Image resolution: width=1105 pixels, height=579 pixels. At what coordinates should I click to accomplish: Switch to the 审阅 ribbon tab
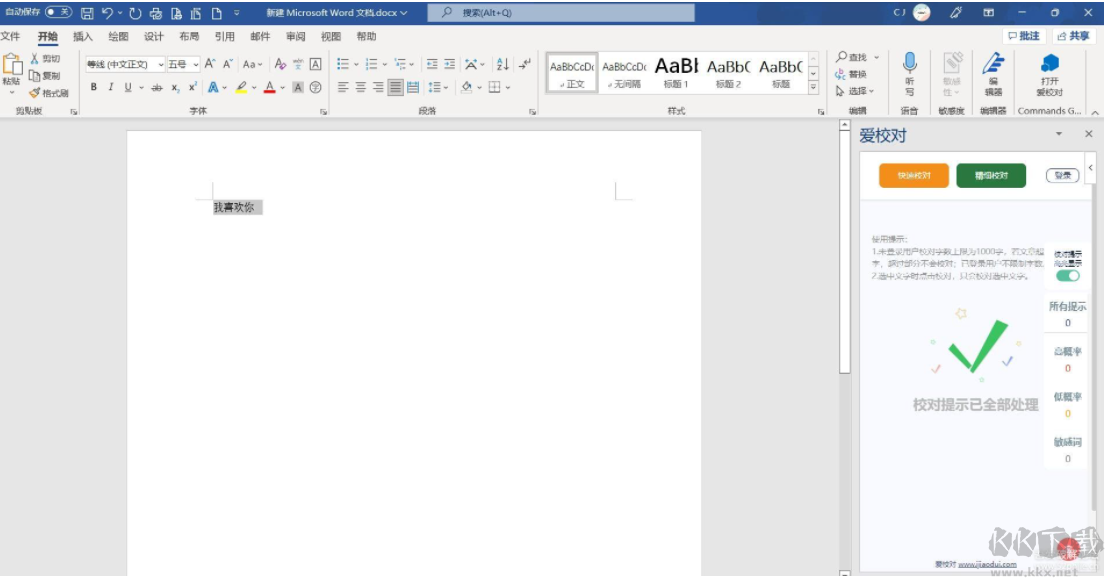296,36
